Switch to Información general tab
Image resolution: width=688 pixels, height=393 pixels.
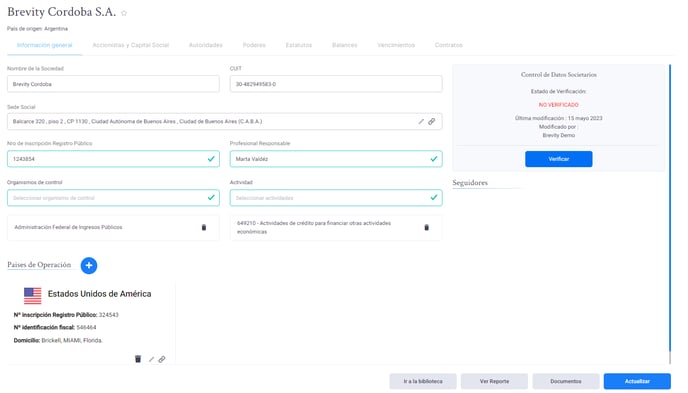[x=44, y=45]
